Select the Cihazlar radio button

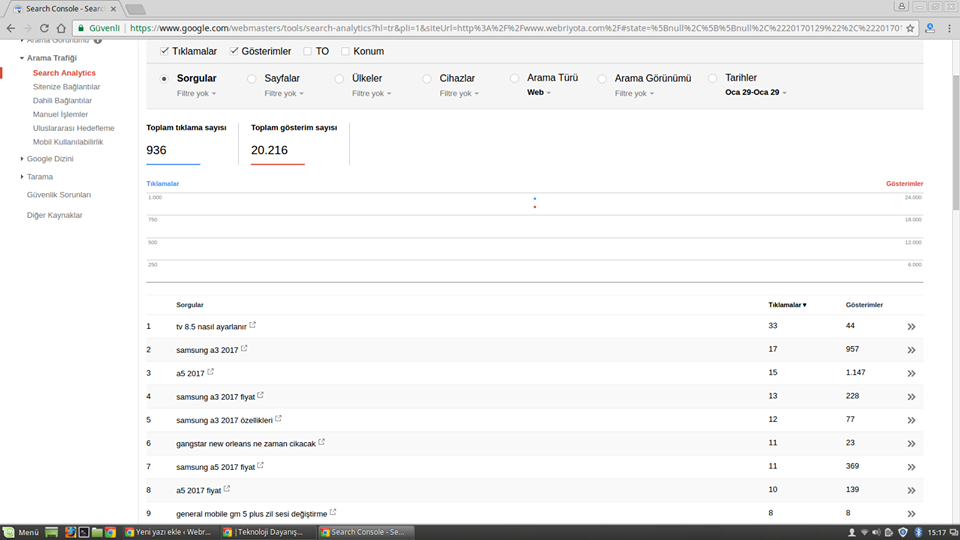pyautogui.click(x=427, y=78)
